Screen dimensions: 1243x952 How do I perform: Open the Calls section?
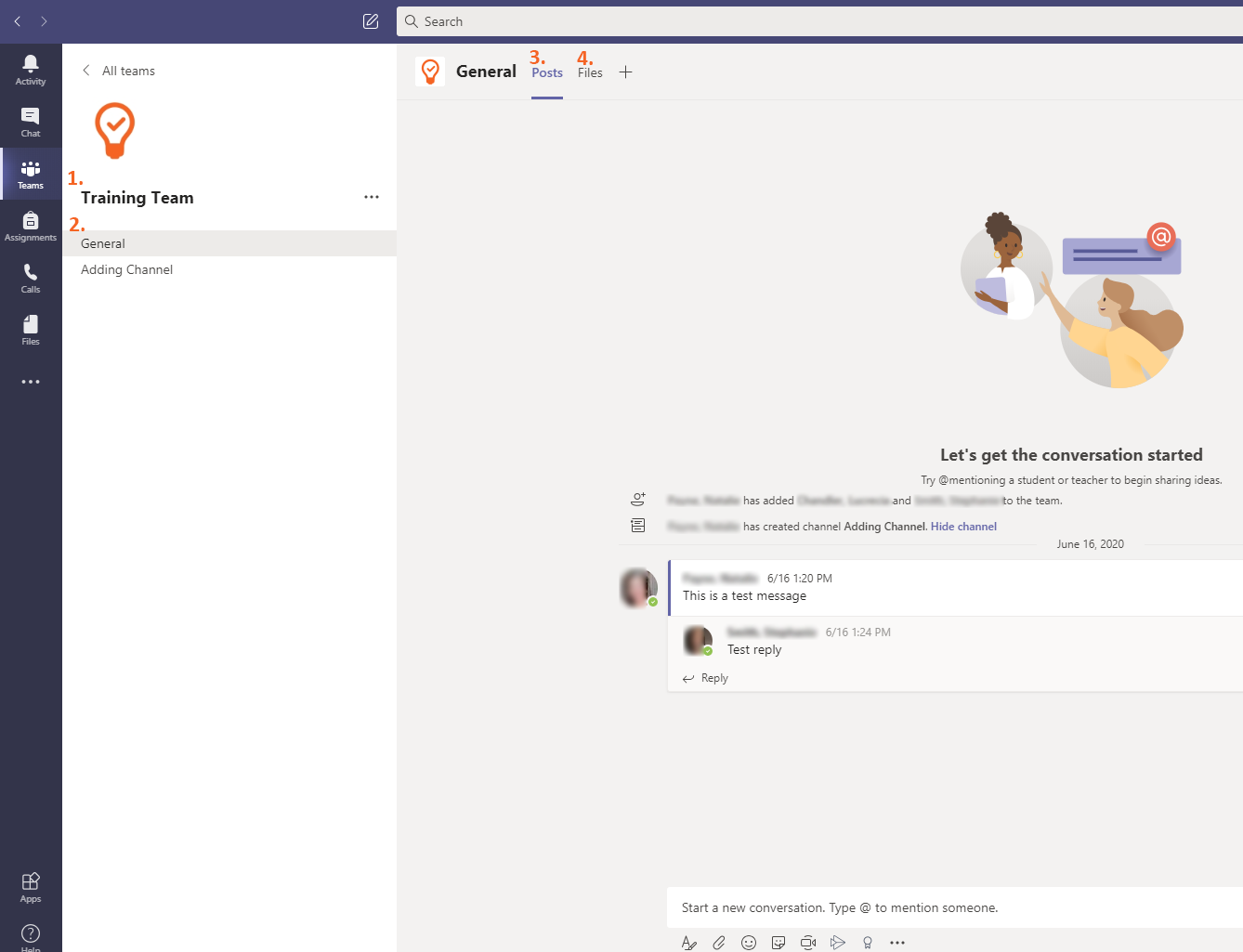31,278
